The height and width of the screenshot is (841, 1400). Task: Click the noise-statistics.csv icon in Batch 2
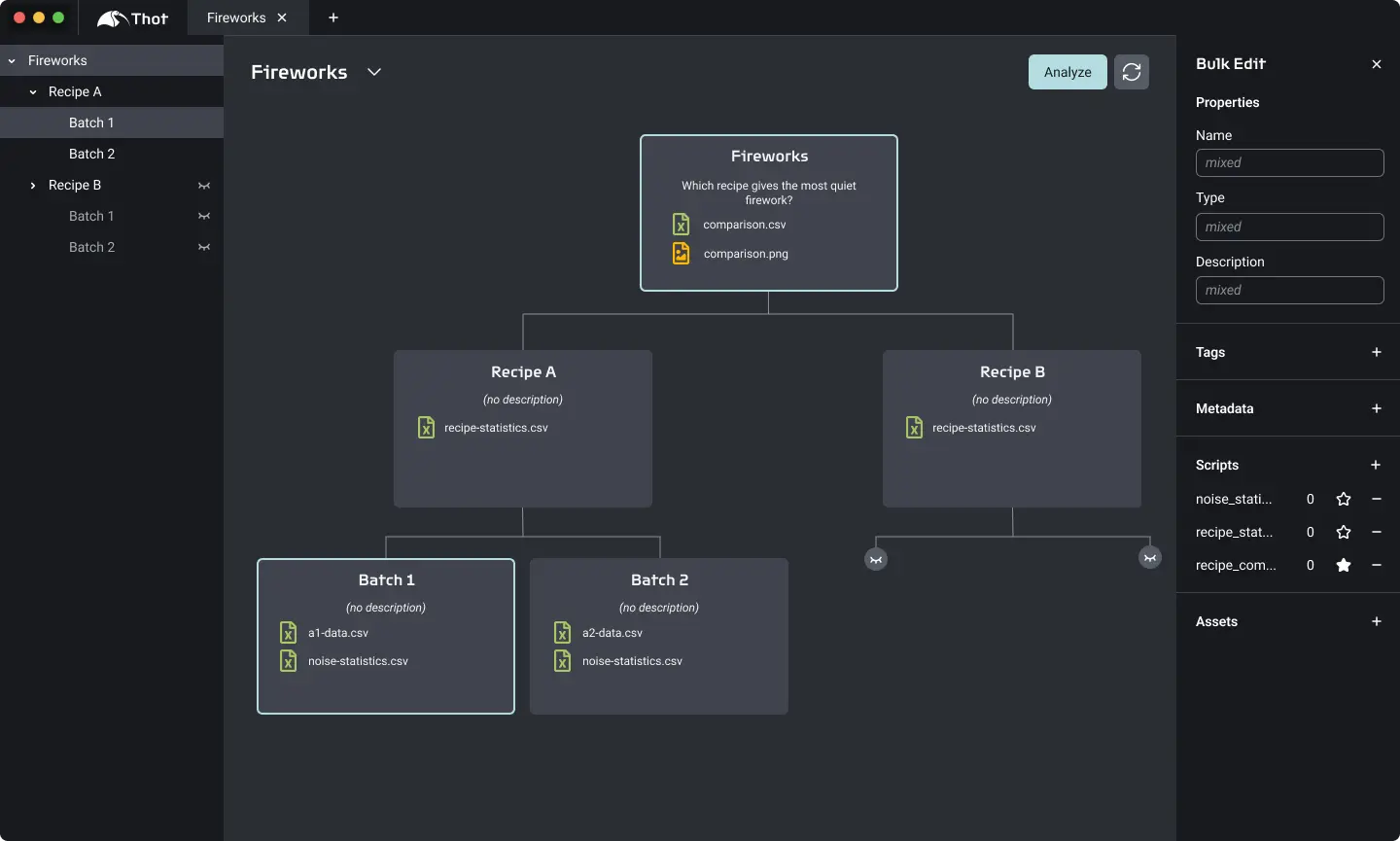pos(564,661)
